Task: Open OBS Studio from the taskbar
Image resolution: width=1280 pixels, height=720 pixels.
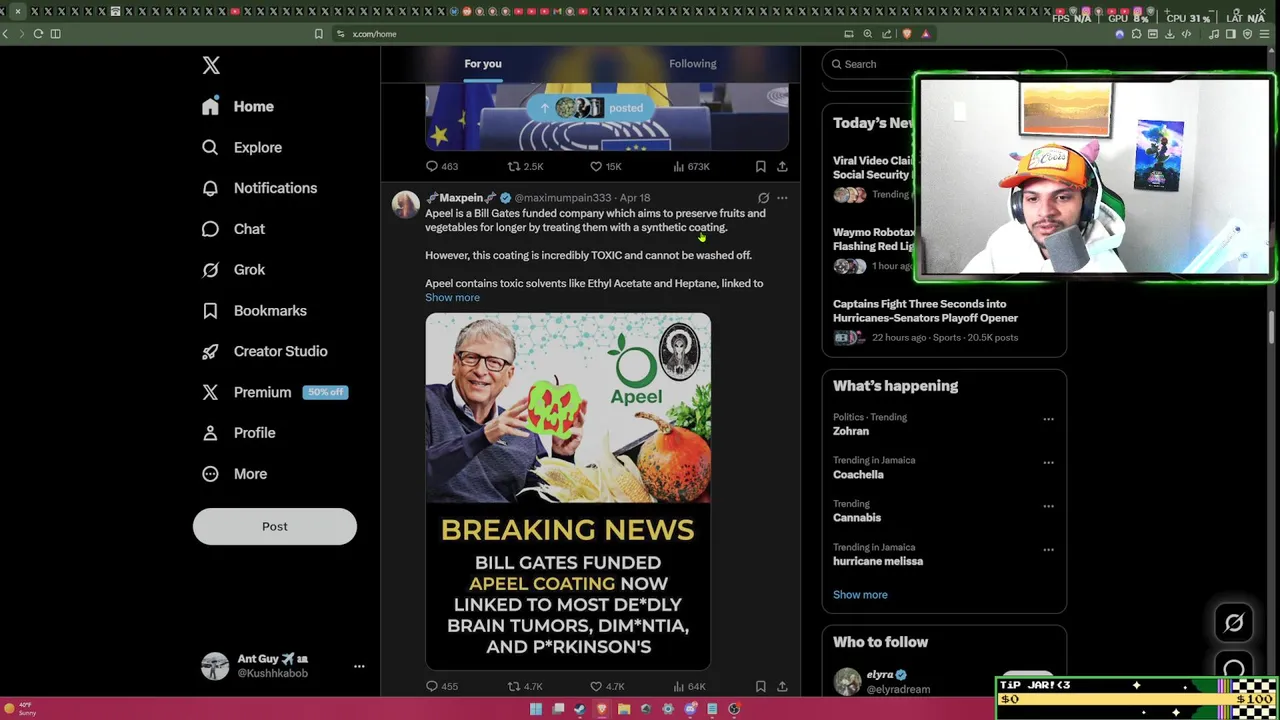Action: click(x=734, y=709)
